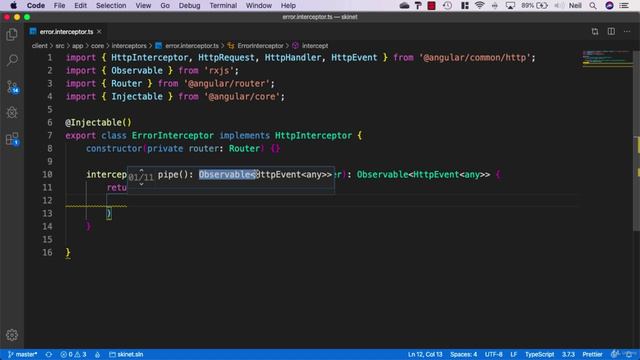This screenshot has height=360, width=640.
Task: Click the @Injectable() decorator on line 6
Action: coord(98,122)
